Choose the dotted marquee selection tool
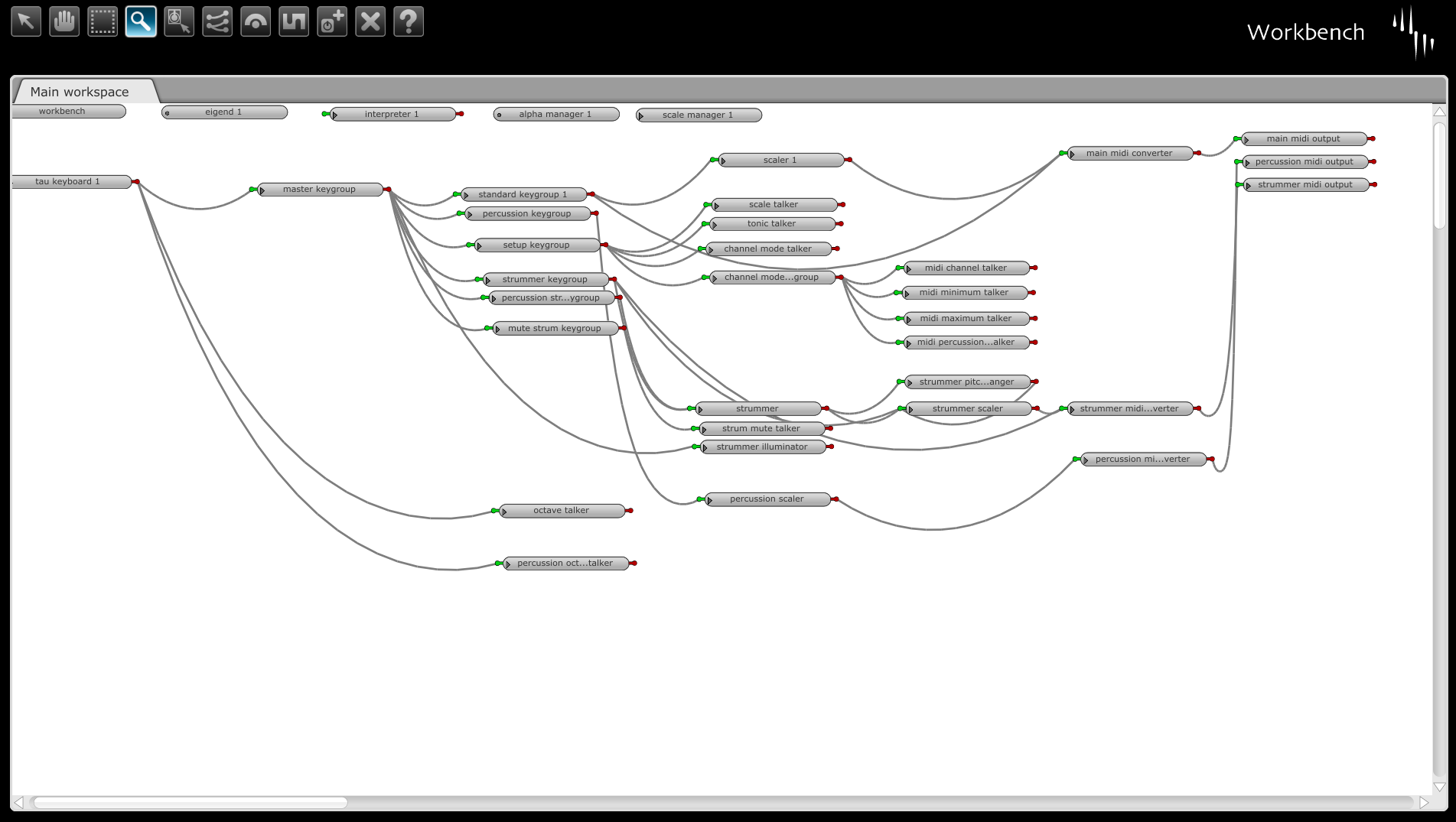Image resolution: width=1456 pixels, height=822 pixels. coord(103,21)
